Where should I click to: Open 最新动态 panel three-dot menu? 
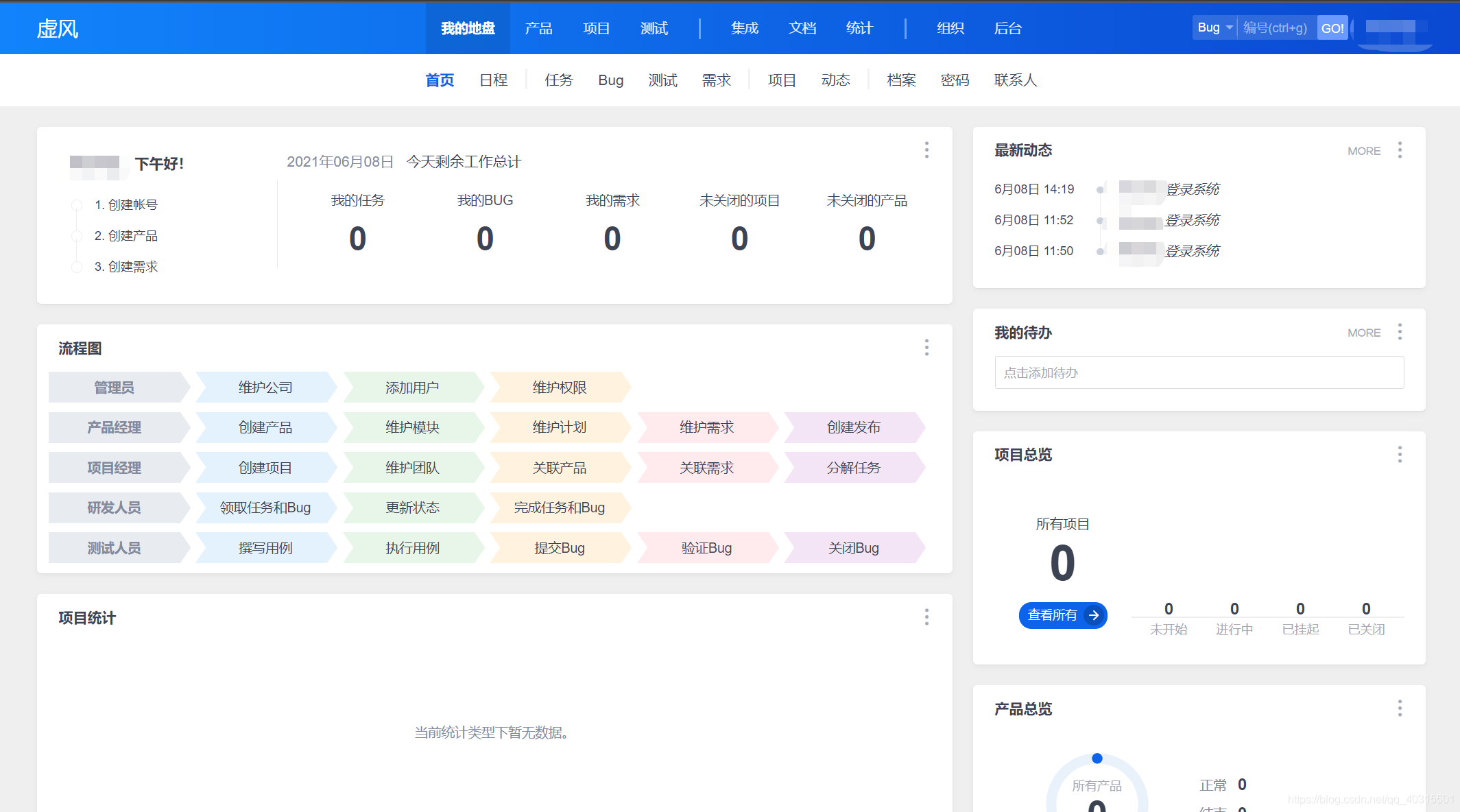[x=1400, y=150]
